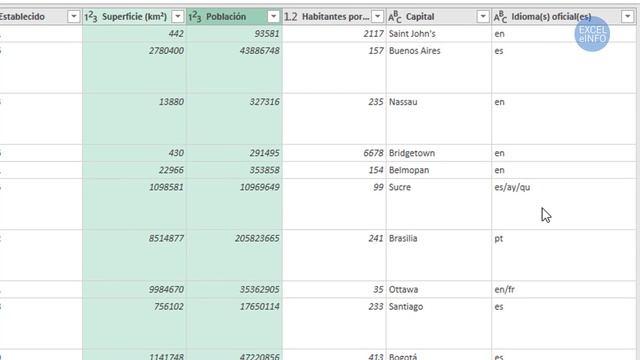Select the surface value 1098581

(134, 204)
